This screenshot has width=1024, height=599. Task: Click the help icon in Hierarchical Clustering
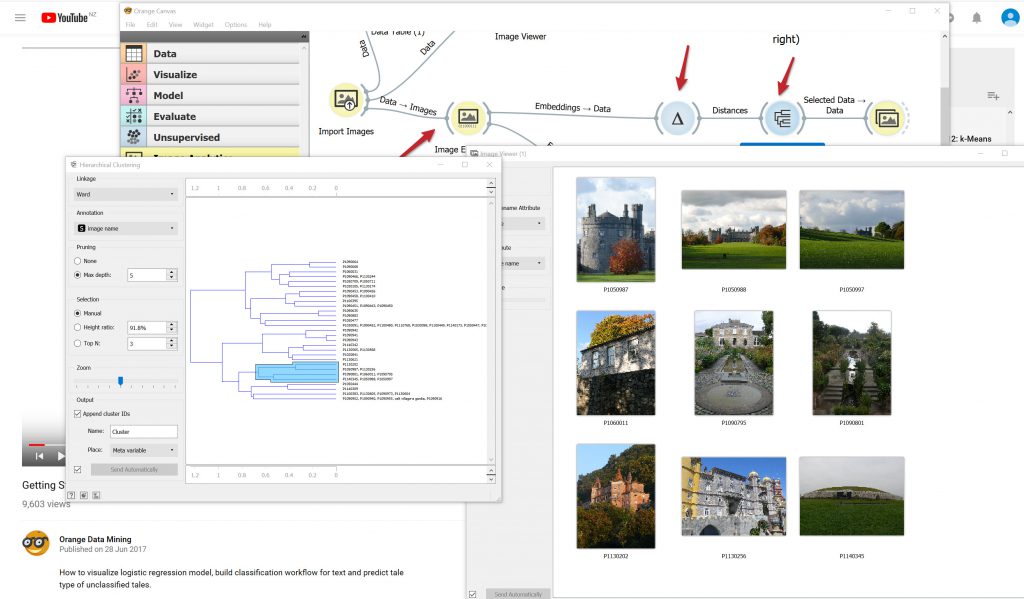(x=71, y=494)
